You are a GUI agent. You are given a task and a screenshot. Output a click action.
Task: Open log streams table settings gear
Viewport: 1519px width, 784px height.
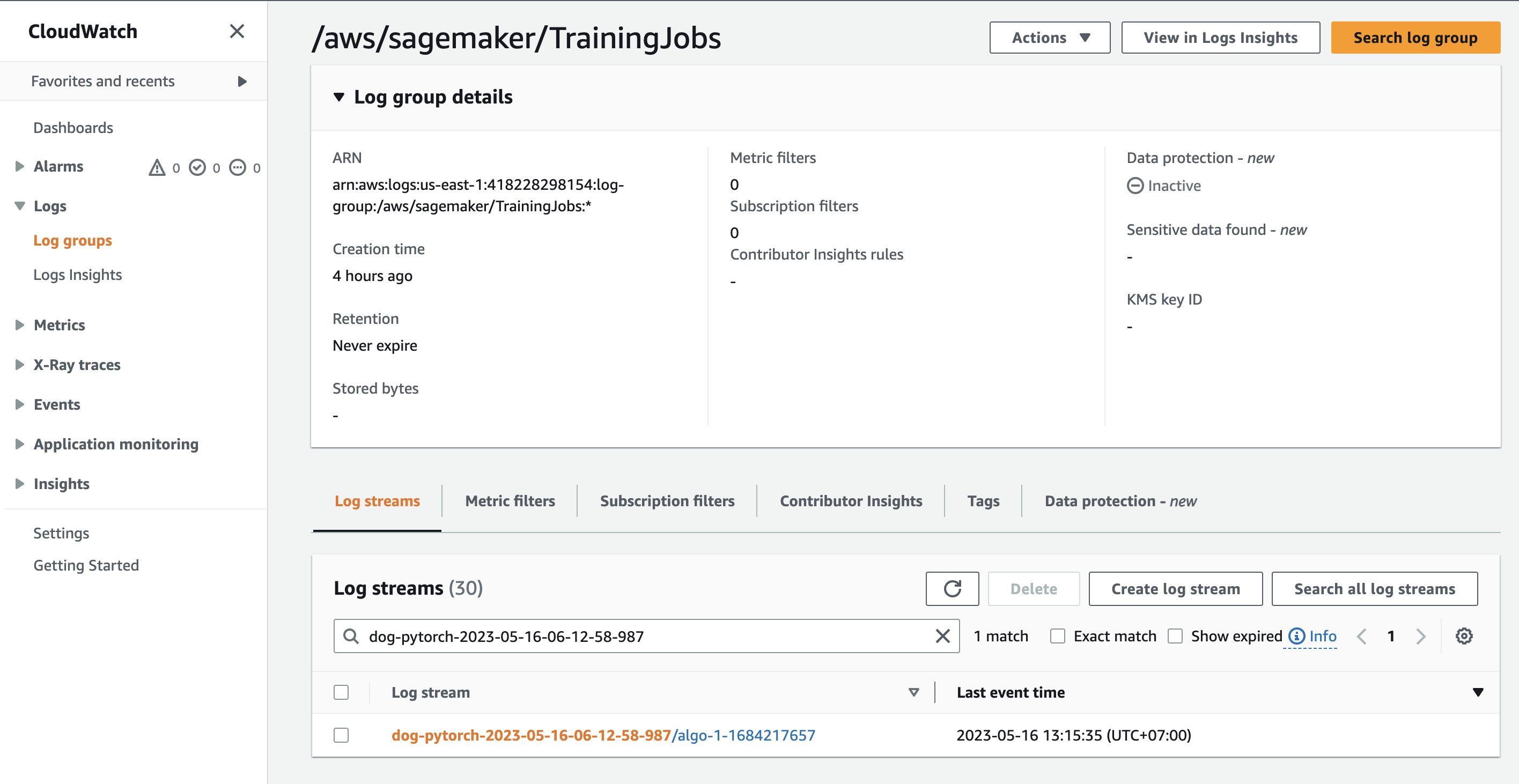coord(1464,636)
